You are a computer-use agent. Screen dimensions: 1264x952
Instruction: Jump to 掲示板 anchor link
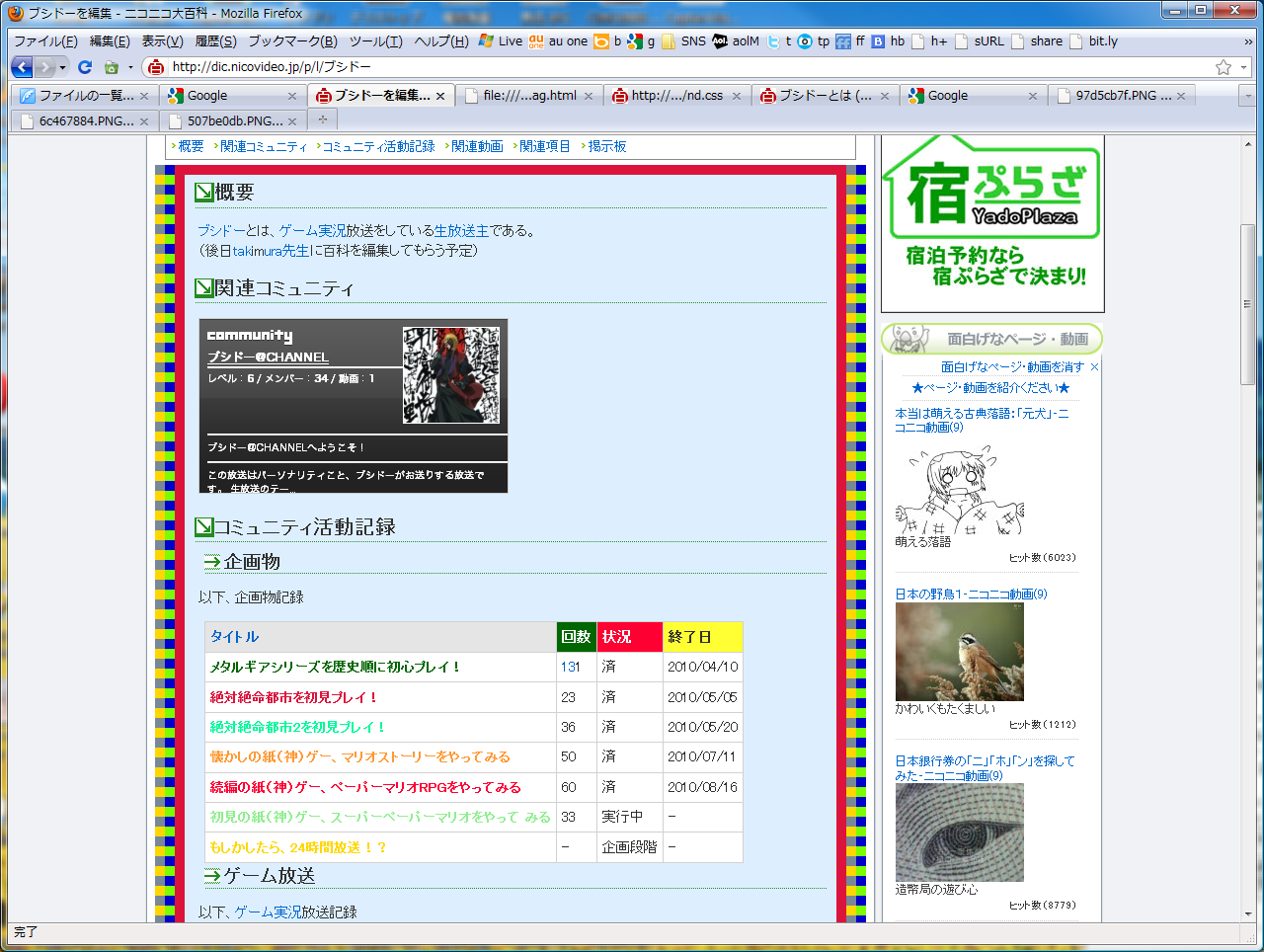tap(607, 146)
